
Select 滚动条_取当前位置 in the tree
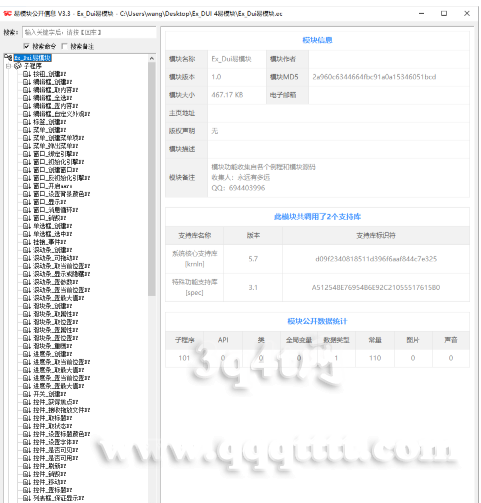(x=62, y=266)
